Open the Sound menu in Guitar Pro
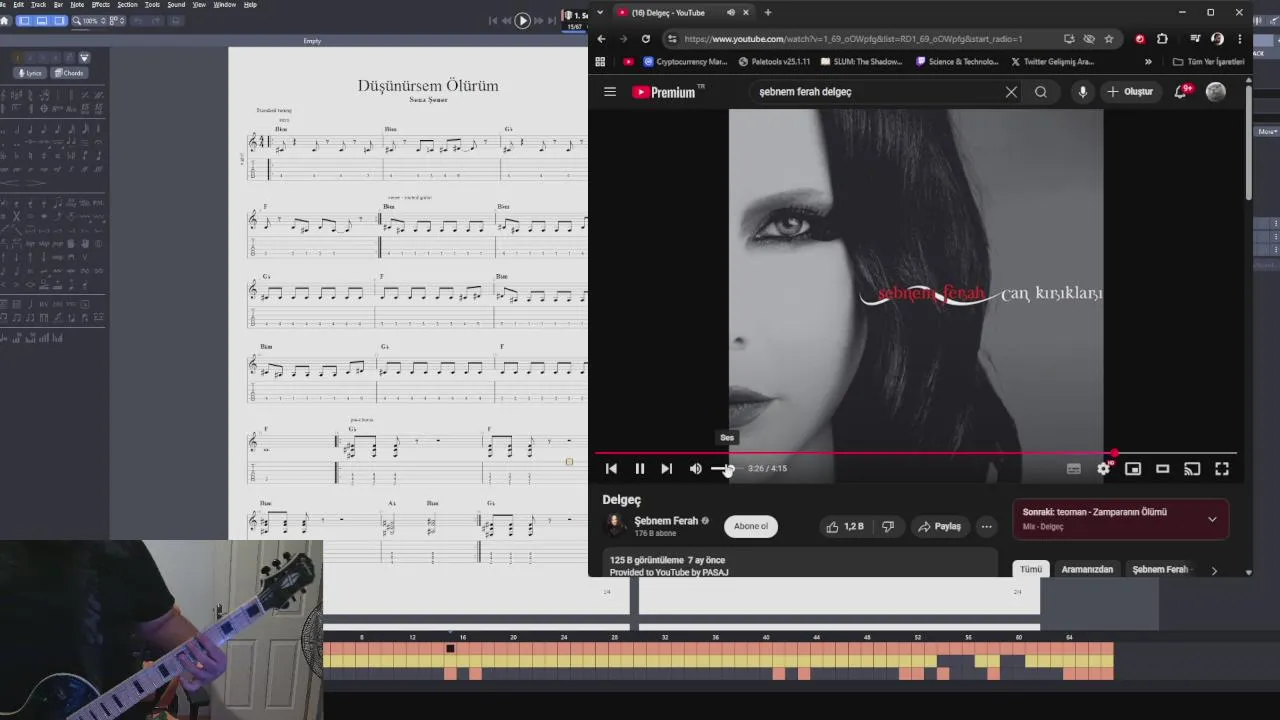The width and height of the screenshot is (1280, 720). [176, 5]
